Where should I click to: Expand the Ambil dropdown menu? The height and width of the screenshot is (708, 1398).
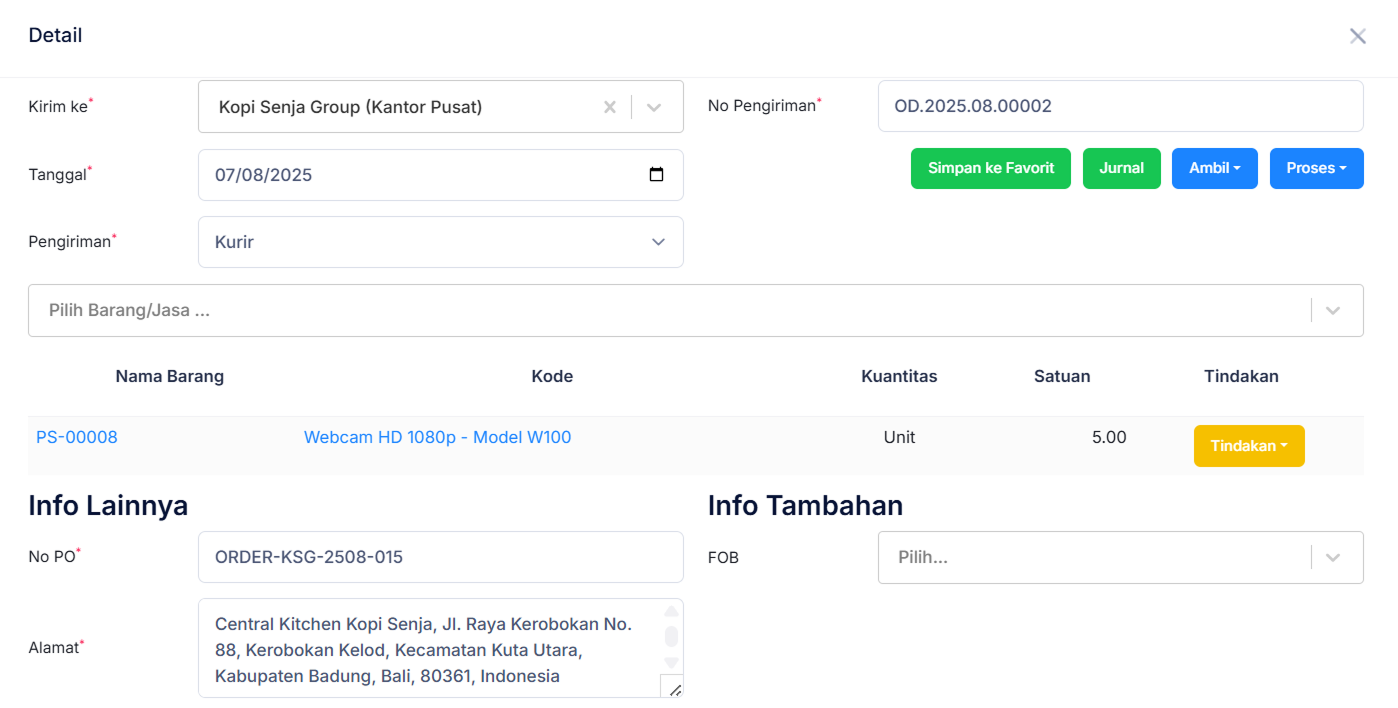tap(1214, 168)
